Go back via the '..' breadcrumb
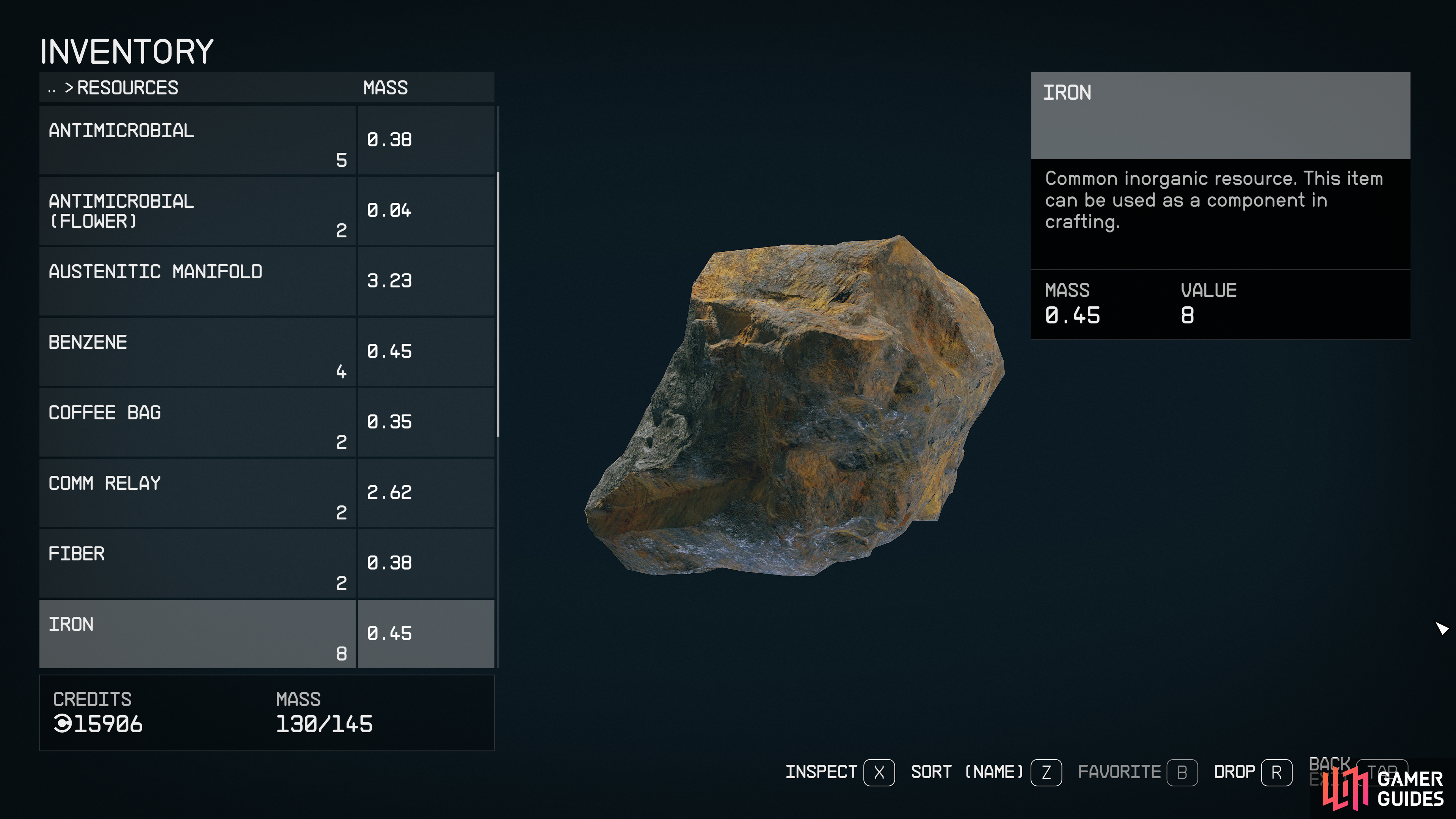The image size is (1456, 819). point(52,89)
